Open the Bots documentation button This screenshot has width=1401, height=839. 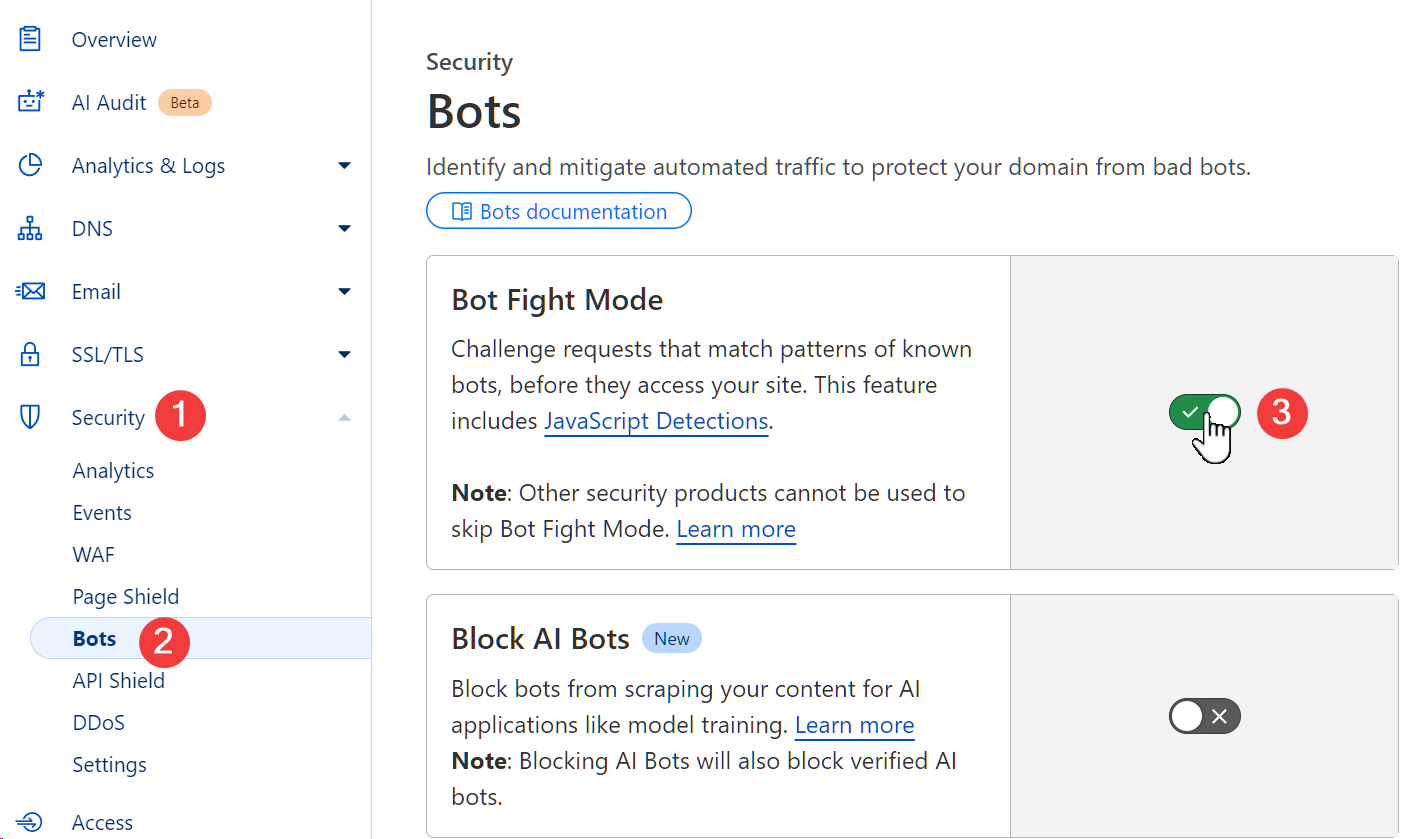(559, 211)
